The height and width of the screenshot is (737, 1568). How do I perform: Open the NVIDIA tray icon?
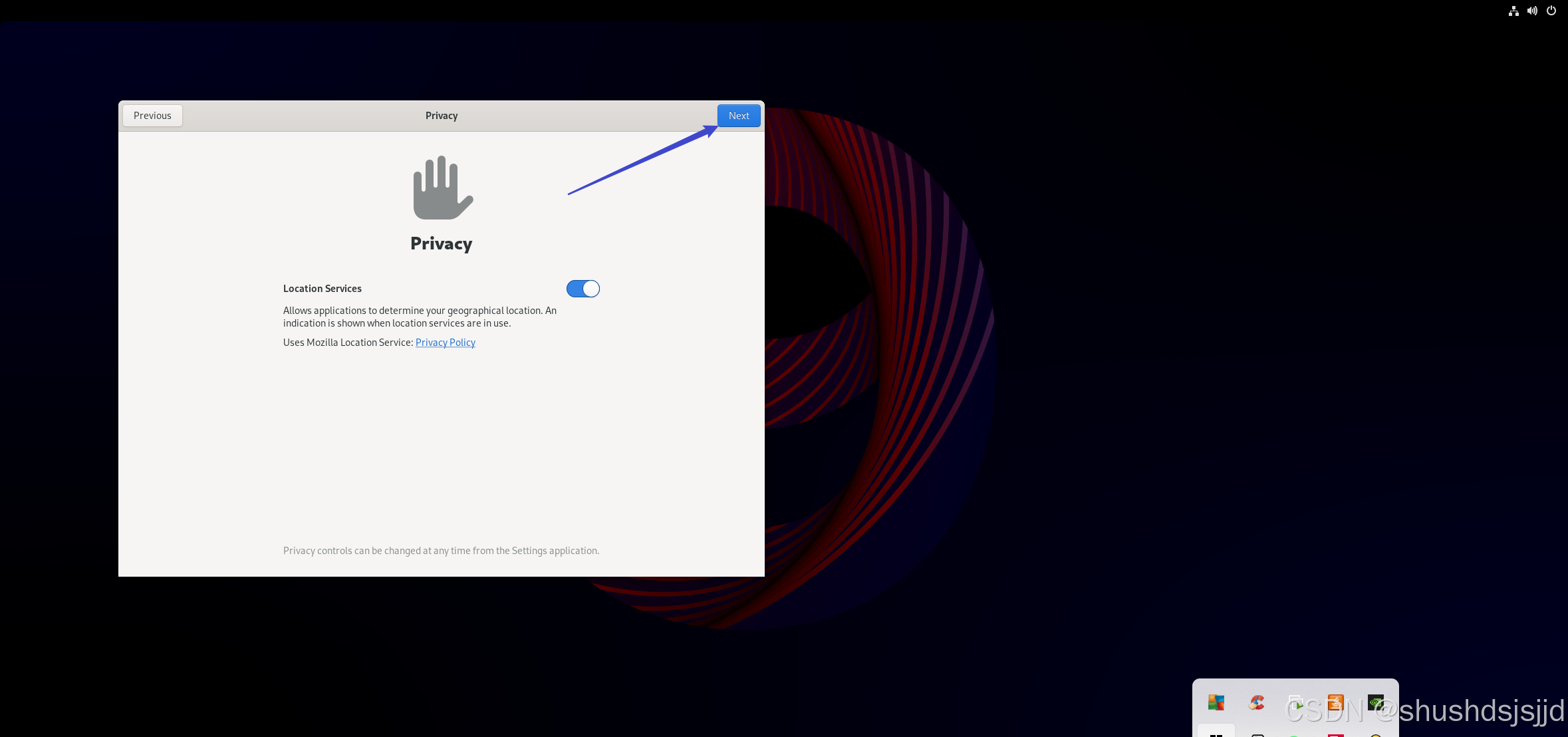(x=1376, y=702)
